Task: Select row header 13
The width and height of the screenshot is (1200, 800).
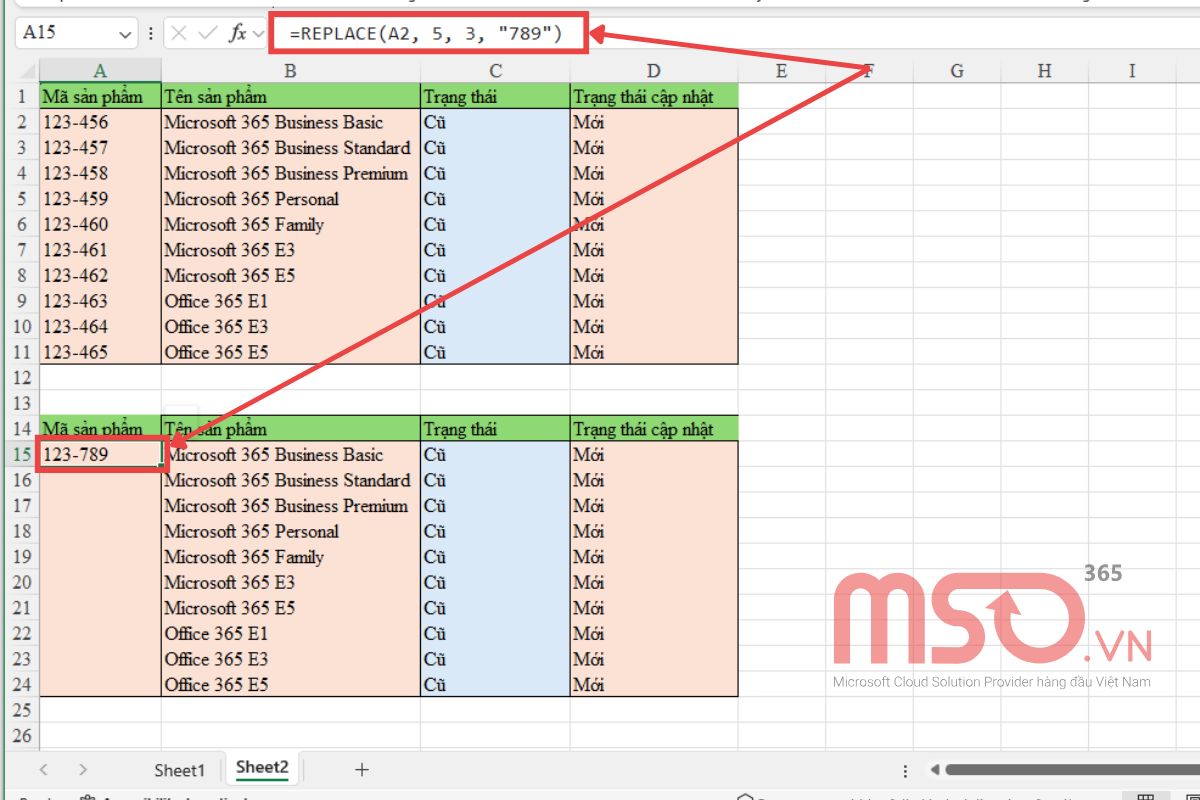Action: click(21, 403)
